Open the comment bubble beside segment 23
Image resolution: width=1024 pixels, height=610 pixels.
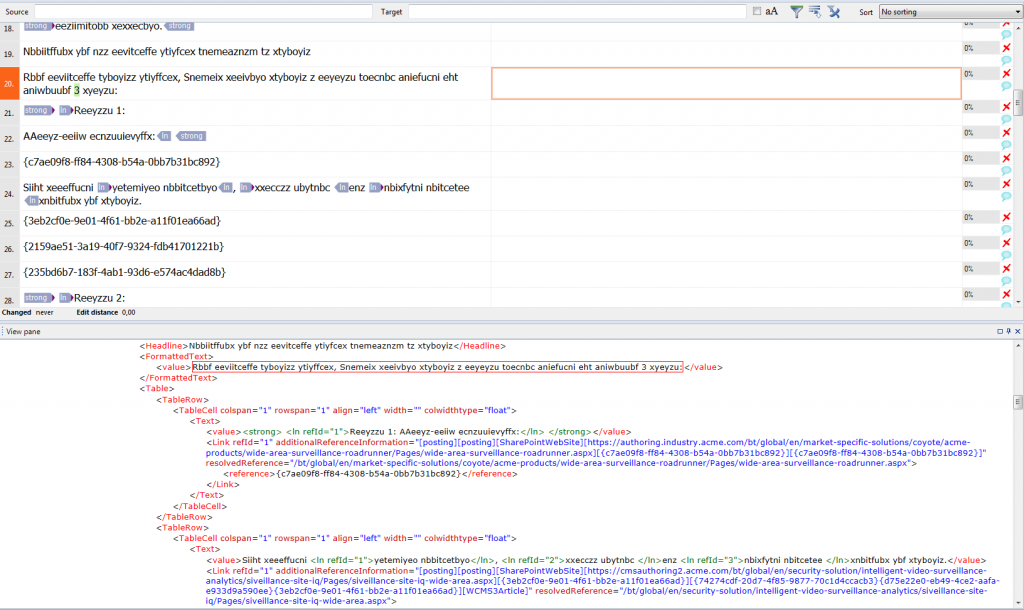[1005, 170]
